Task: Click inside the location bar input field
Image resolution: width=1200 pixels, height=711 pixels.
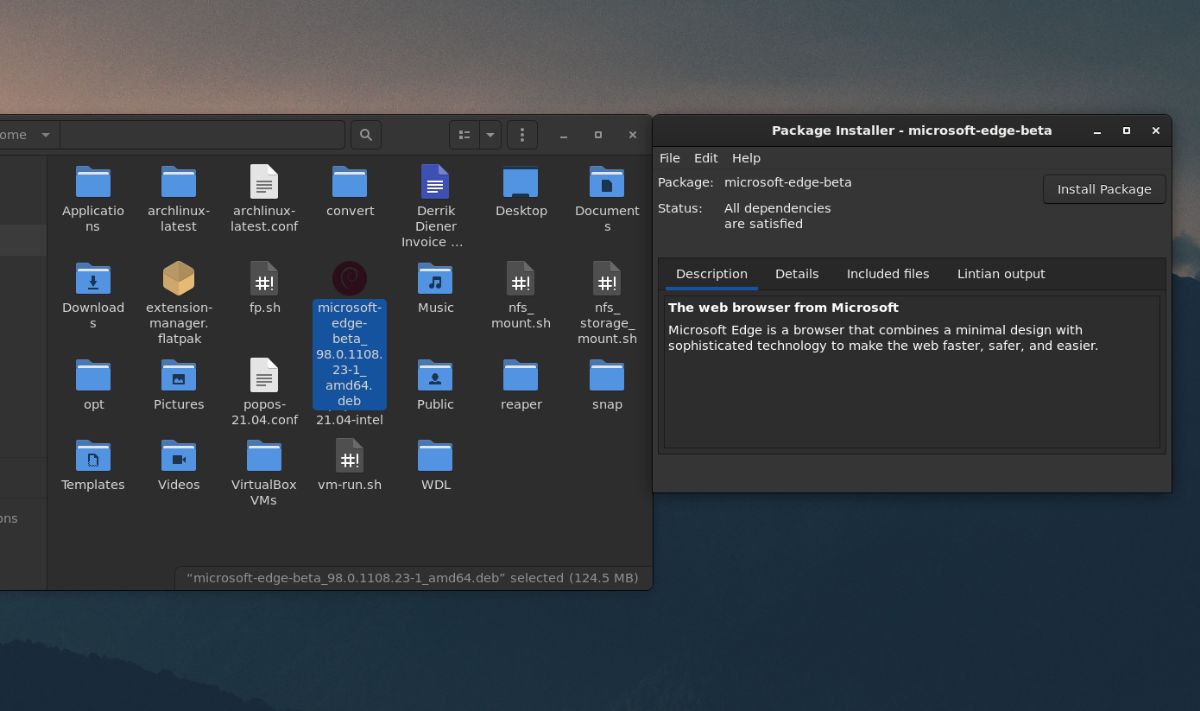Action: pos(200,134)
